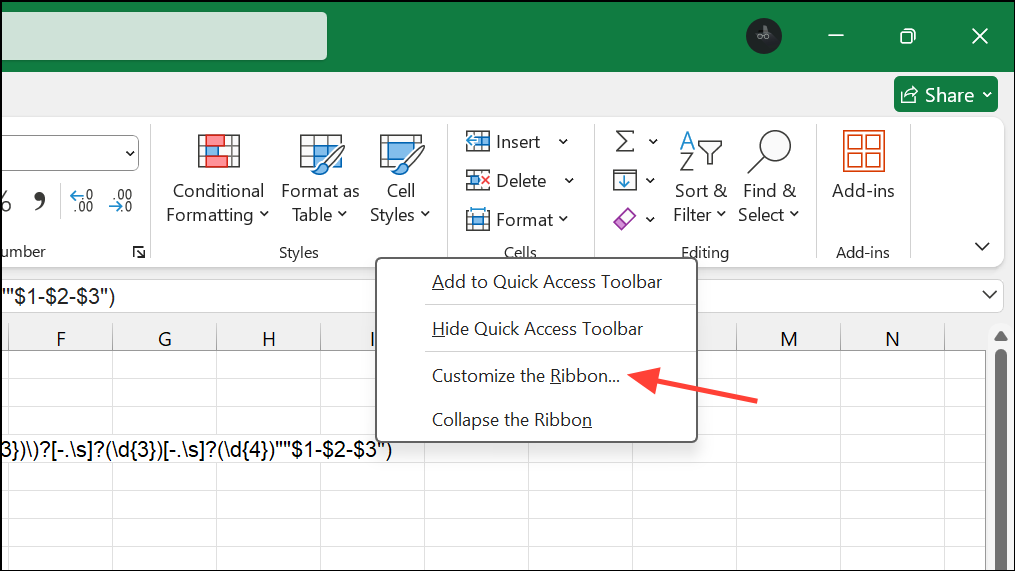Click the Increase Decimal icon
This screenshot has width=1015, height=571.
coord(81,201)
